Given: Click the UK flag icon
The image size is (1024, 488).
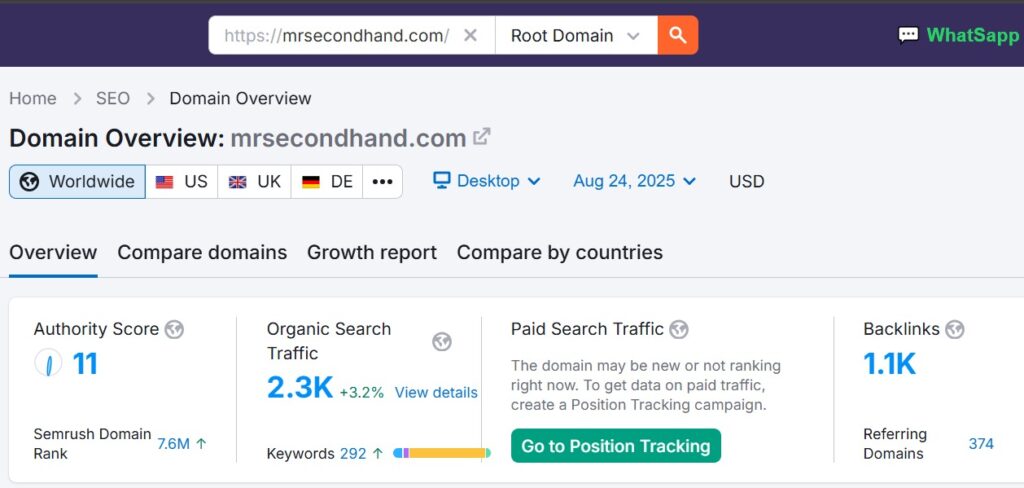Looking at the screenshot, I should pyautogui.click(x=238, y=182).
